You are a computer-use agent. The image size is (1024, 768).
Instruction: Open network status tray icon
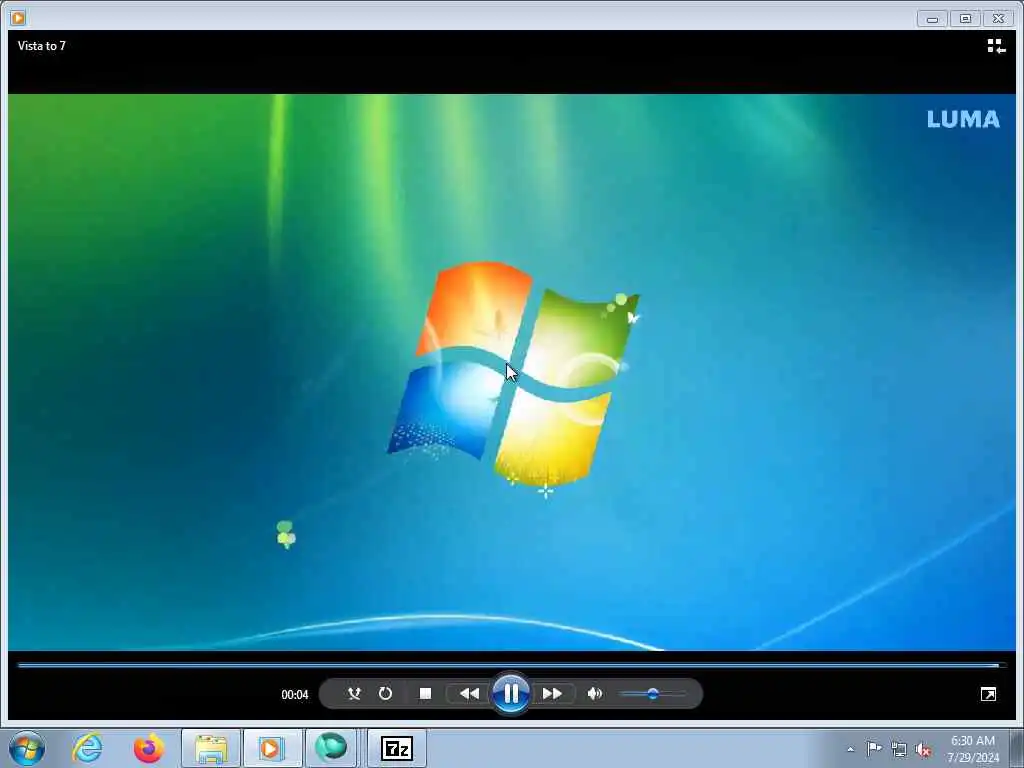(899, 749)
